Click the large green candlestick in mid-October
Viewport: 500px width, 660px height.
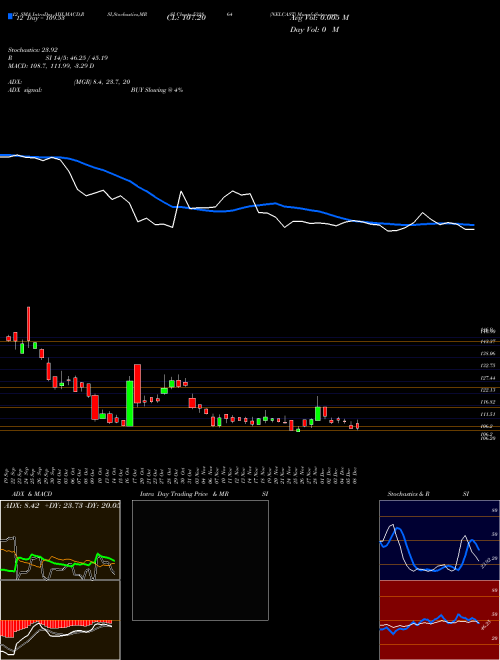[x=130, y=403]
